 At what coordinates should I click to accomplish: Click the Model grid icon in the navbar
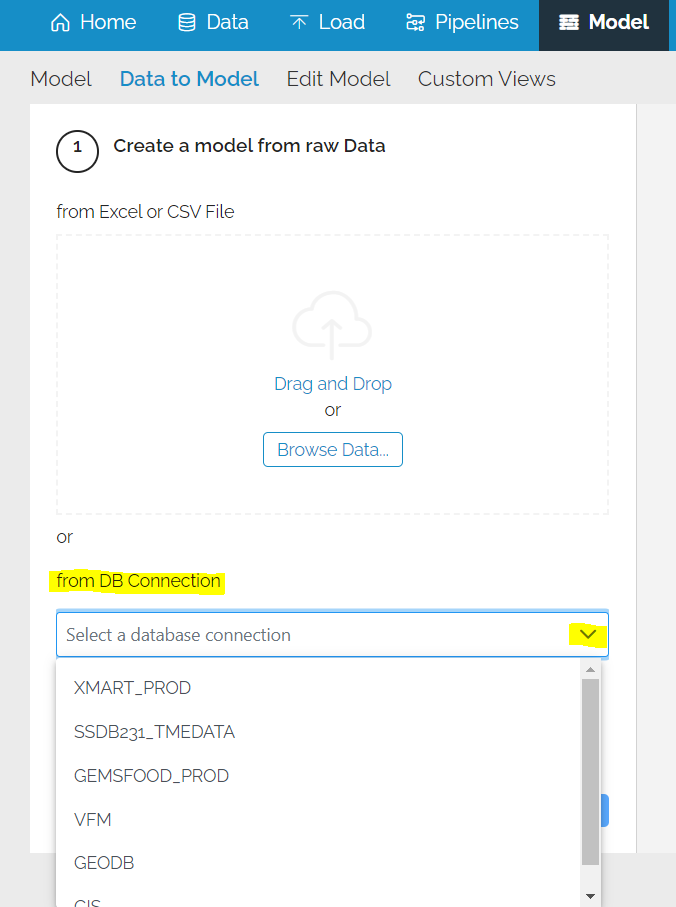click(x=566, y=21)
